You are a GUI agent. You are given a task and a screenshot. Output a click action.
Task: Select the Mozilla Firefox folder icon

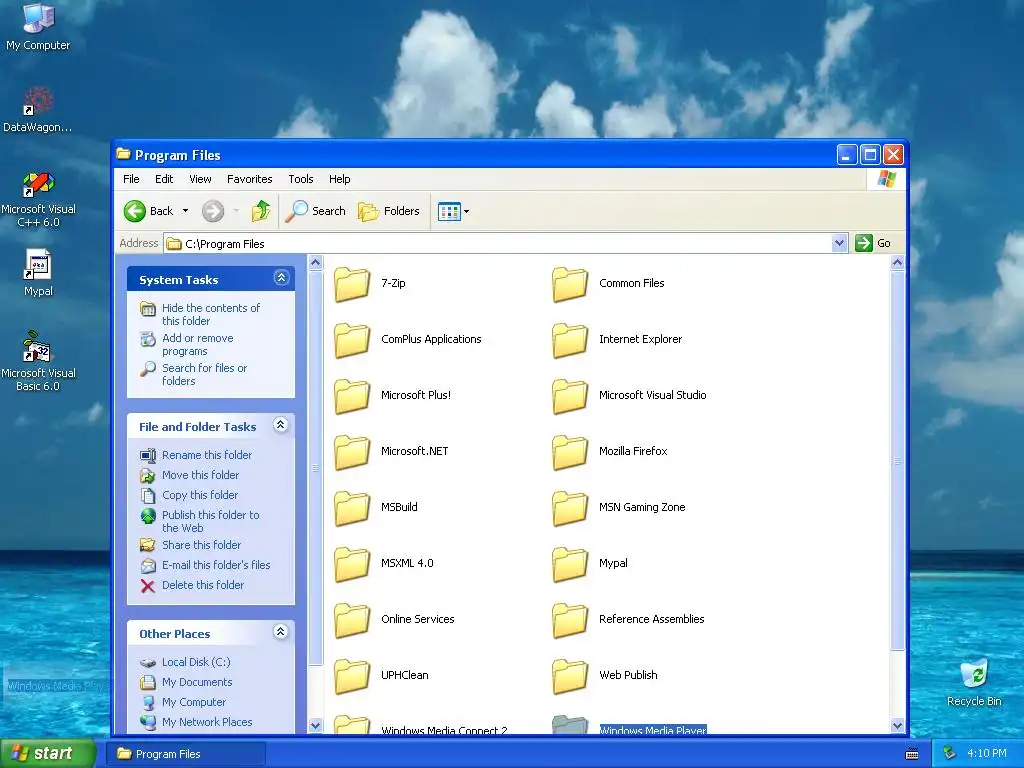point(569,452)
